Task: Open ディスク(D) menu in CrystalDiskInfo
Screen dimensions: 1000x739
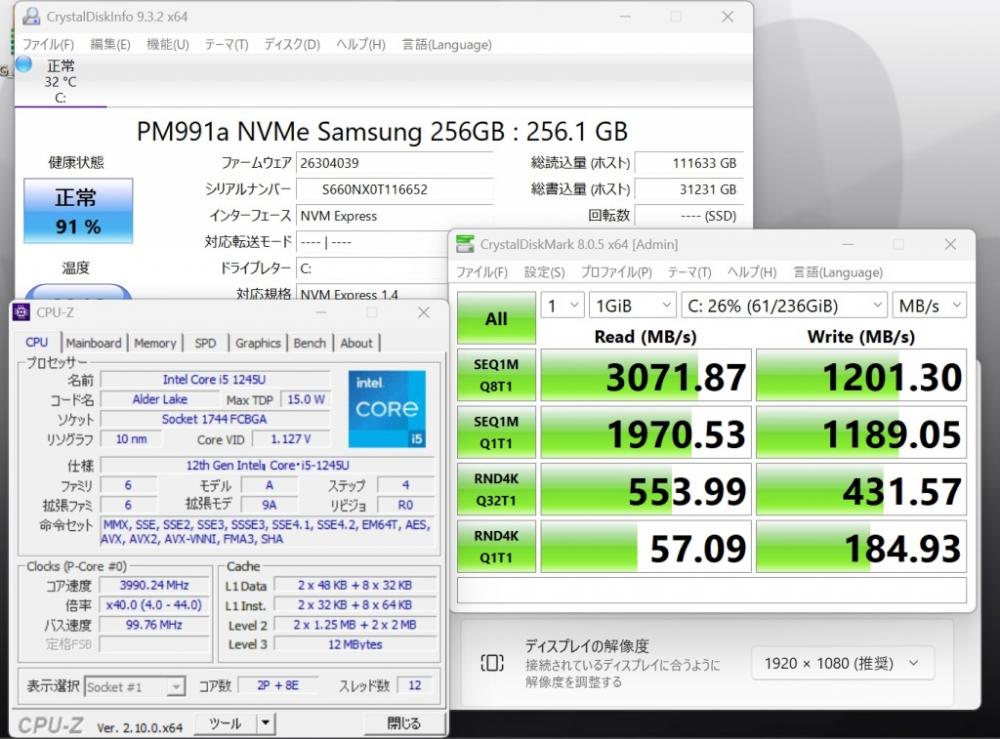Action: pos(292,45)
